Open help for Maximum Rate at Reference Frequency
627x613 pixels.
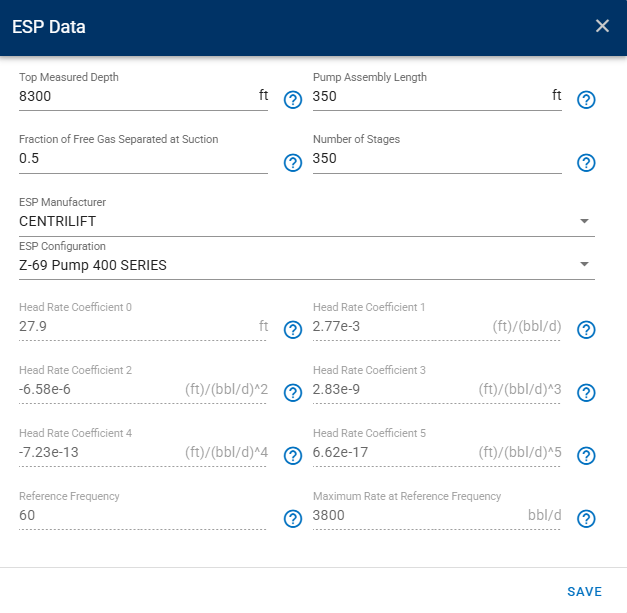tap(587, 518)
